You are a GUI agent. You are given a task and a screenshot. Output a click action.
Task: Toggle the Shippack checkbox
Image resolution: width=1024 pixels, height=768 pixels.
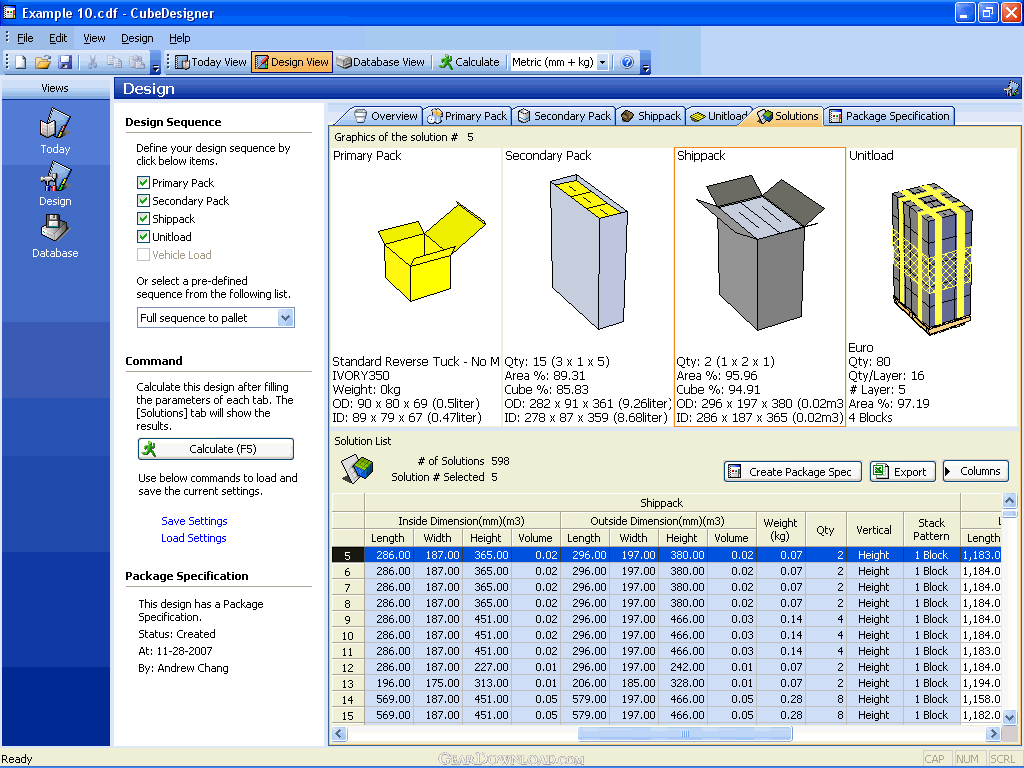pyautogui.click(x=143, y=219)
